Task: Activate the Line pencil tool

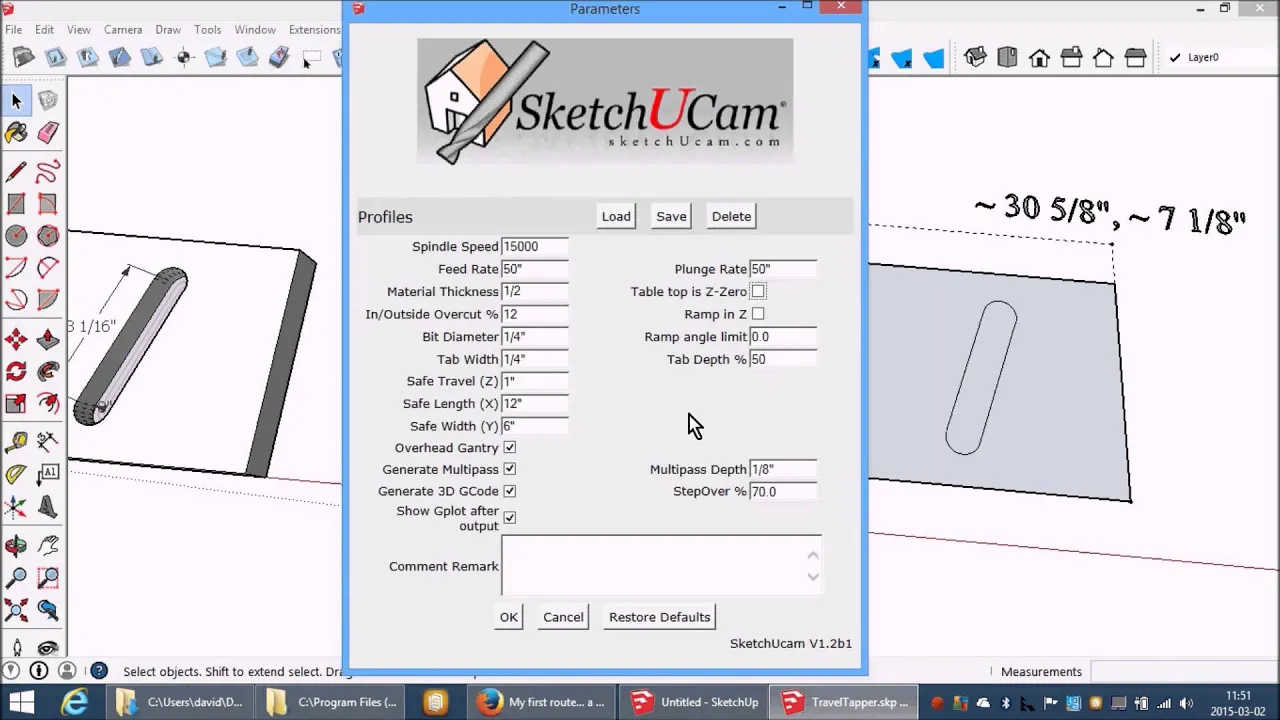Action: click(16, 171)
